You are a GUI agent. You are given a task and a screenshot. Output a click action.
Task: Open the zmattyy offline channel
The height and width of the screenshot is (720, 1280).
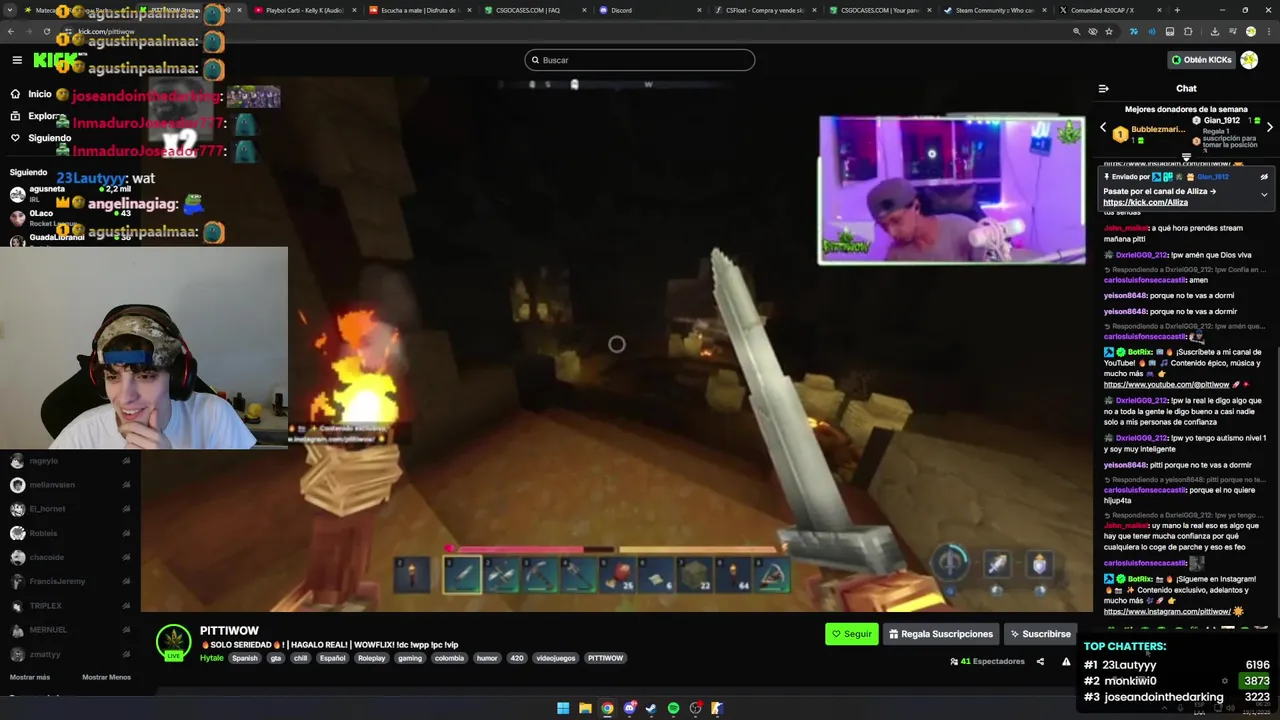[70, 654]
